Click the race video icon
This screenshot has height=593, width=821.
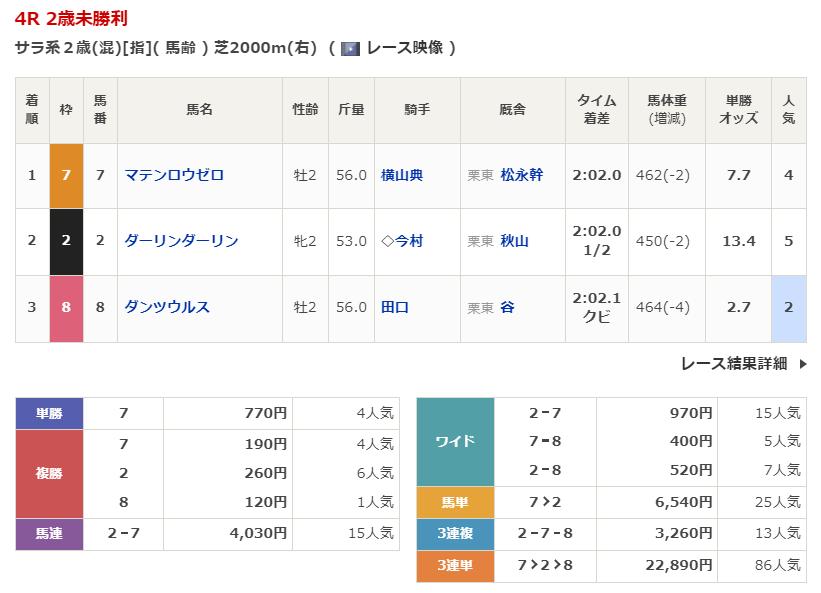click(350, 48)
